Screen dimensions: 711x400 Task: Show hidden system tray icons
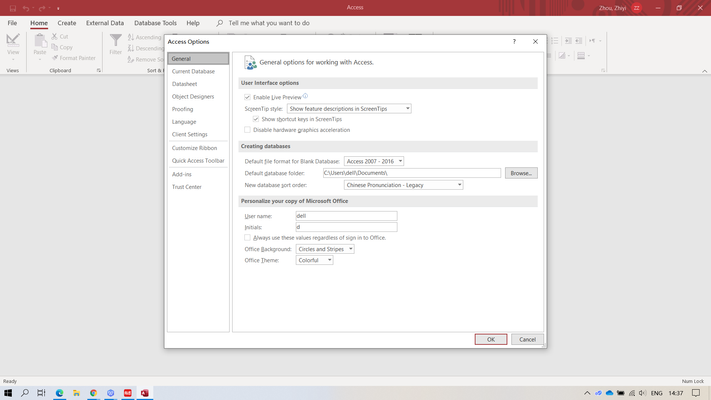point(587,393)
